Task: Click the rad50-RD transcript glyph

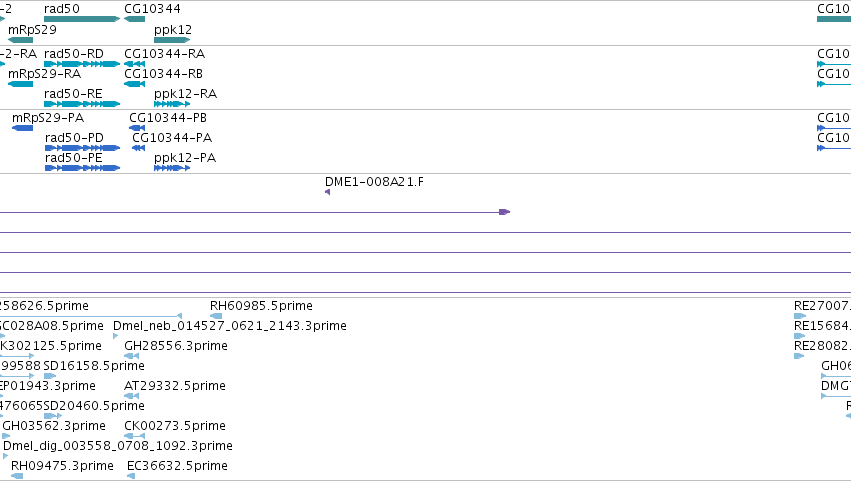Action: pyautogui.click(x=82, y=64)
